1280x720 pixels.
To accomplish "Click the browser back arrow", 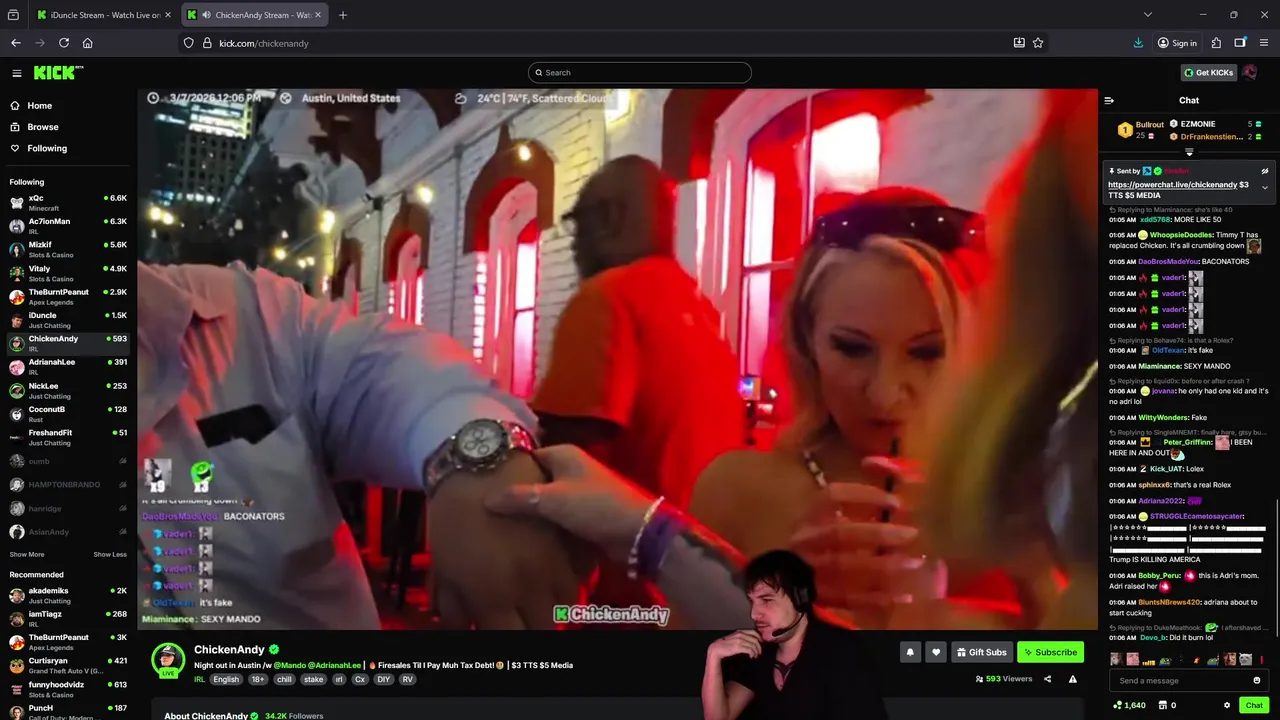I will coord(16,43).
